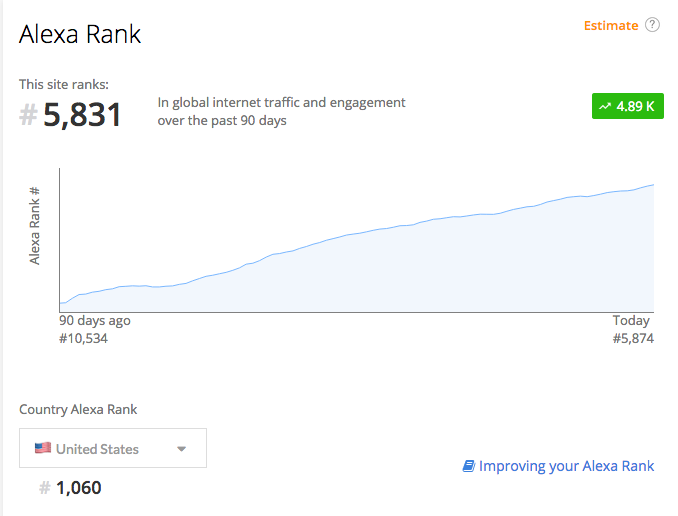Screen dimensions: 678x516
Task: Click the #5,874 current rank value
Action: point(633,338)
